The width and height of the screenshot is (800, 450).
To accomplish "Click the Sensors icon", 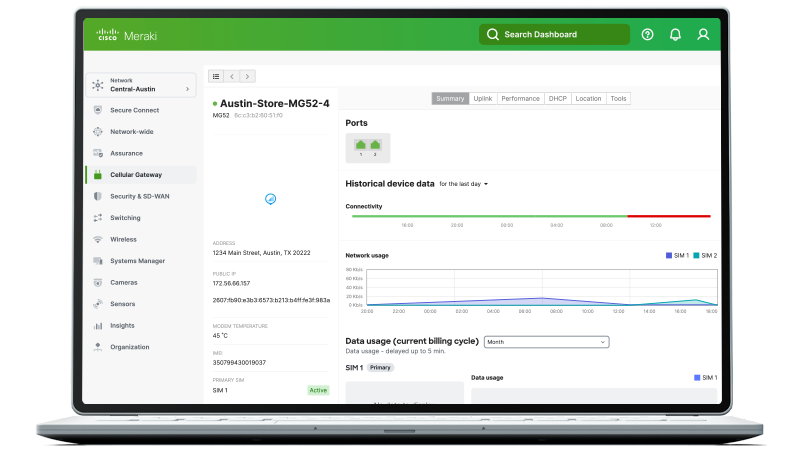I will pos(98,304).
